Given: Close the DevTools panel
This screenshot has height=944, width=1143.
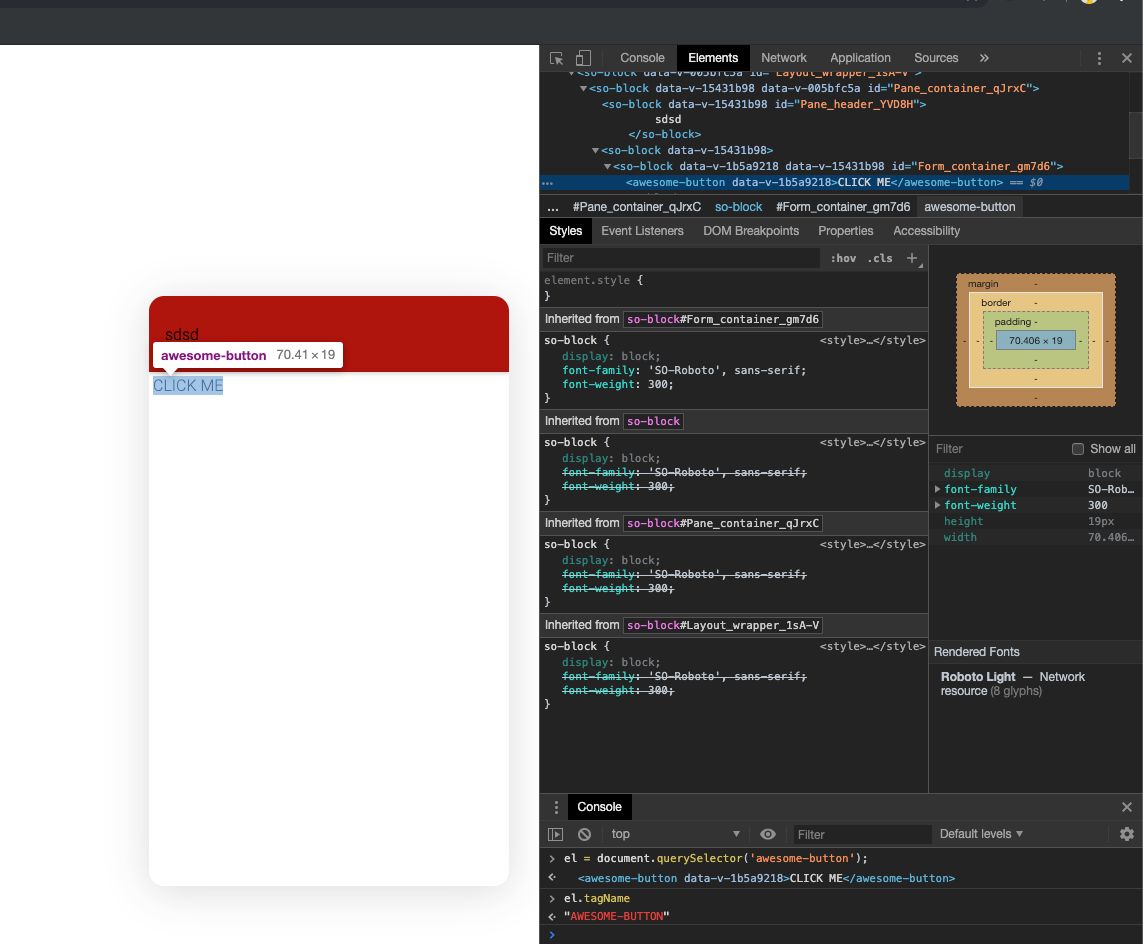Looking at the screenshot, I should [1127, 58].
